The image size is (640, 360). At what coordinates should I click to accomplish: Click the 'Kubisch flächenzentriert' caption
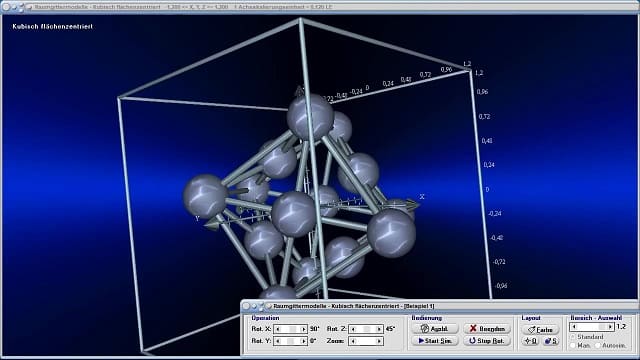[52, 27]
